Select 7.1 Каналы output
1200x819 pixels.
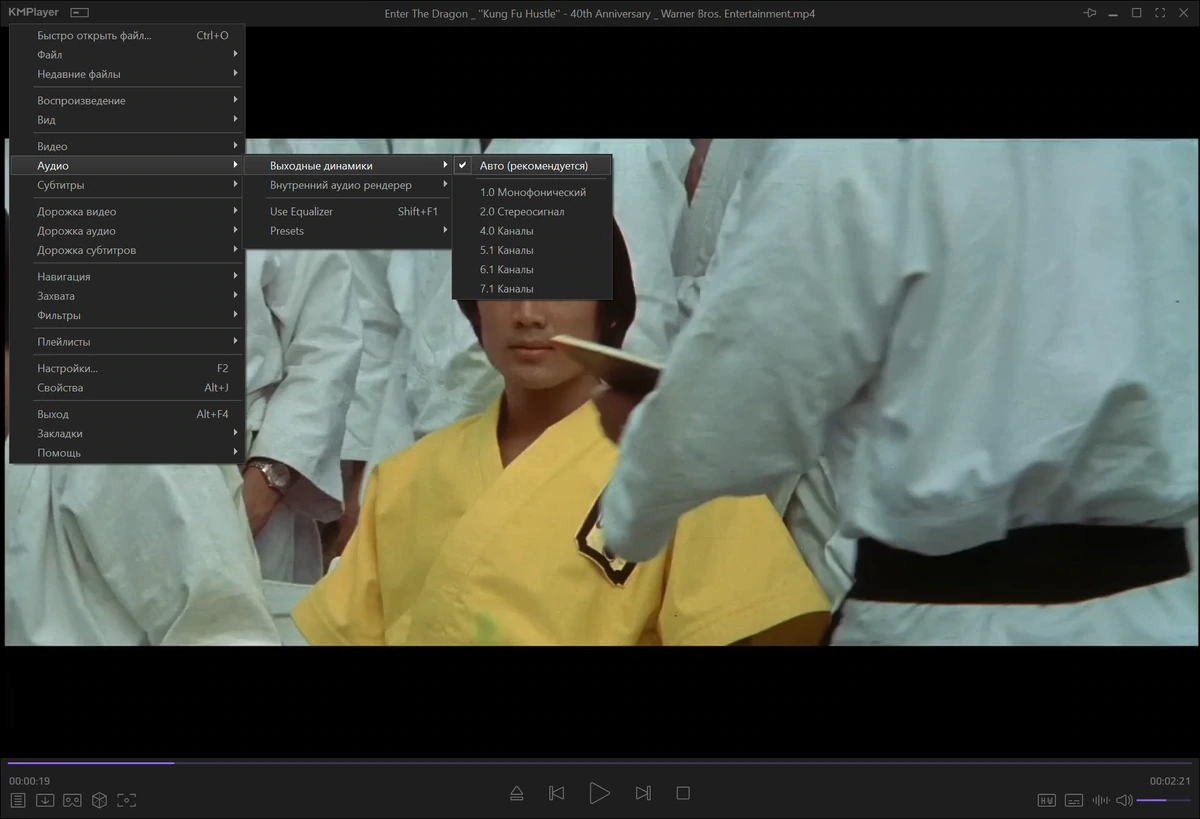(x=532, y=289)
